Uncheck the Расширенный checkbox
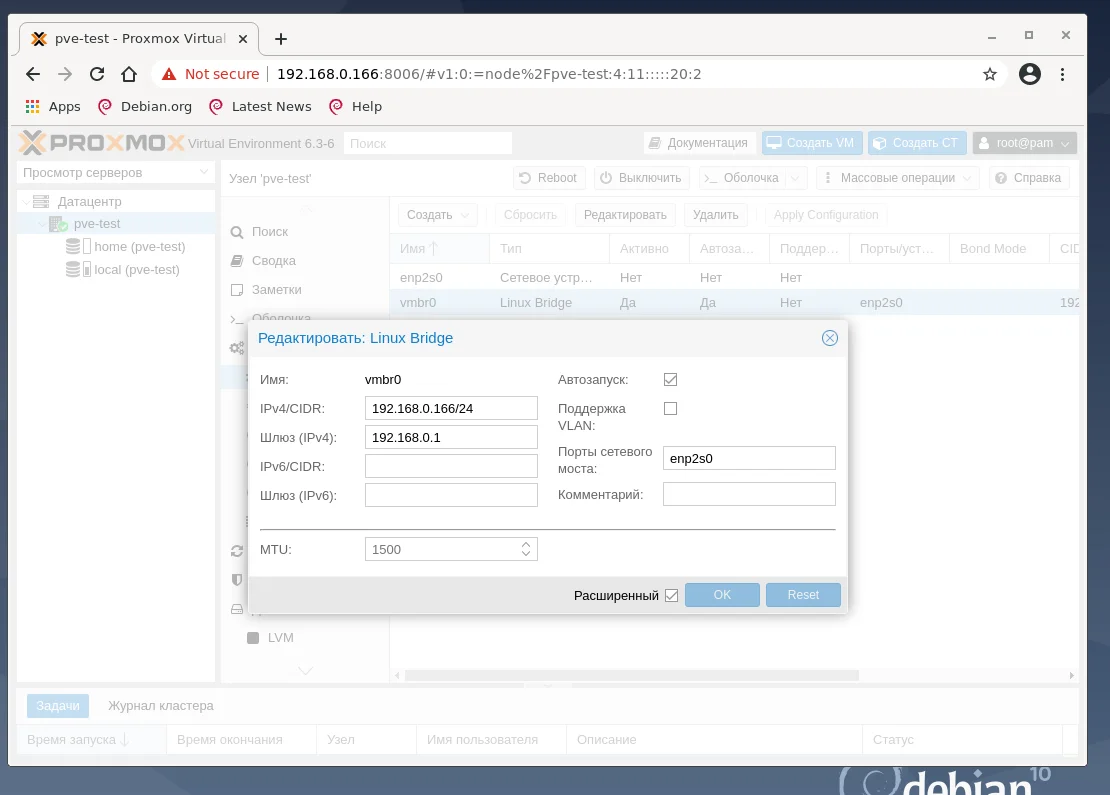Image resolution: width=1110 pixels, height=795 pixels. tap(672, 594)
